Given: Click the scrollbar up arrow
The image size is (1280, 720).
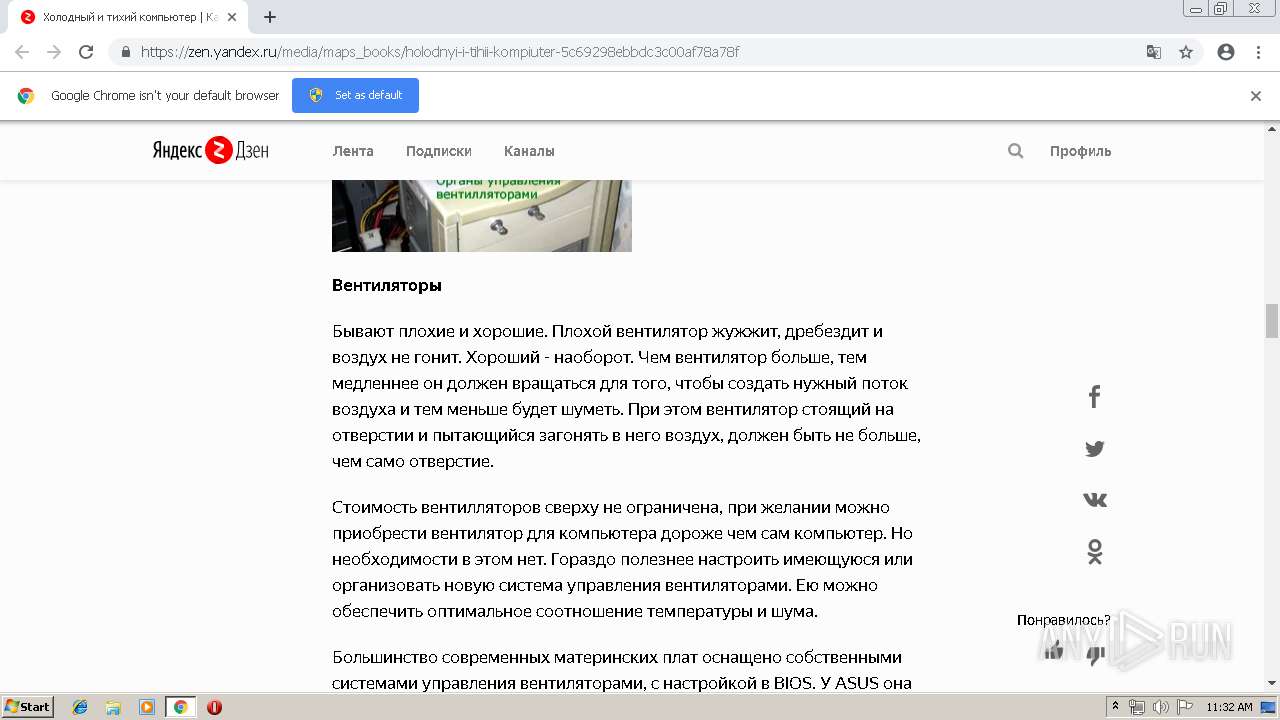Looking at the screenshot, I should 1272,129.
